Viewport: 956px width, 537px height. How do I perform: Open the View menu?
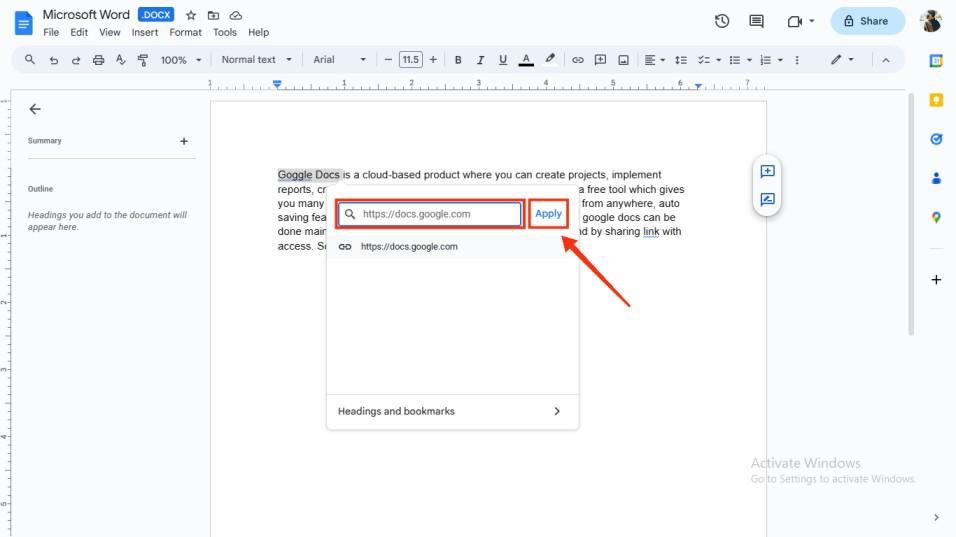(110, 32)
